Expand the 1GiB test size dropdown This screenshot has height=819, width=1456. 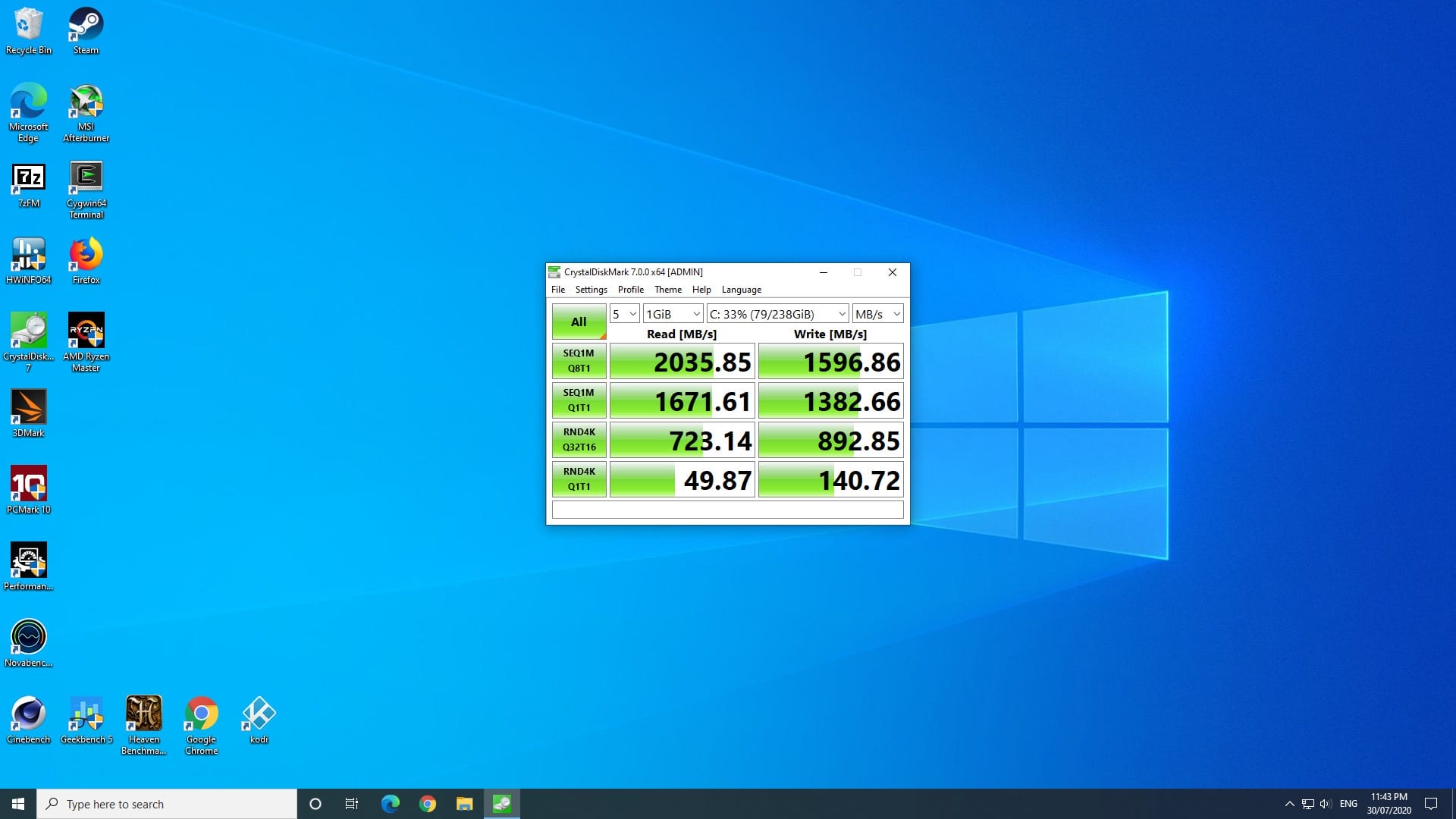tap(673, 314)
